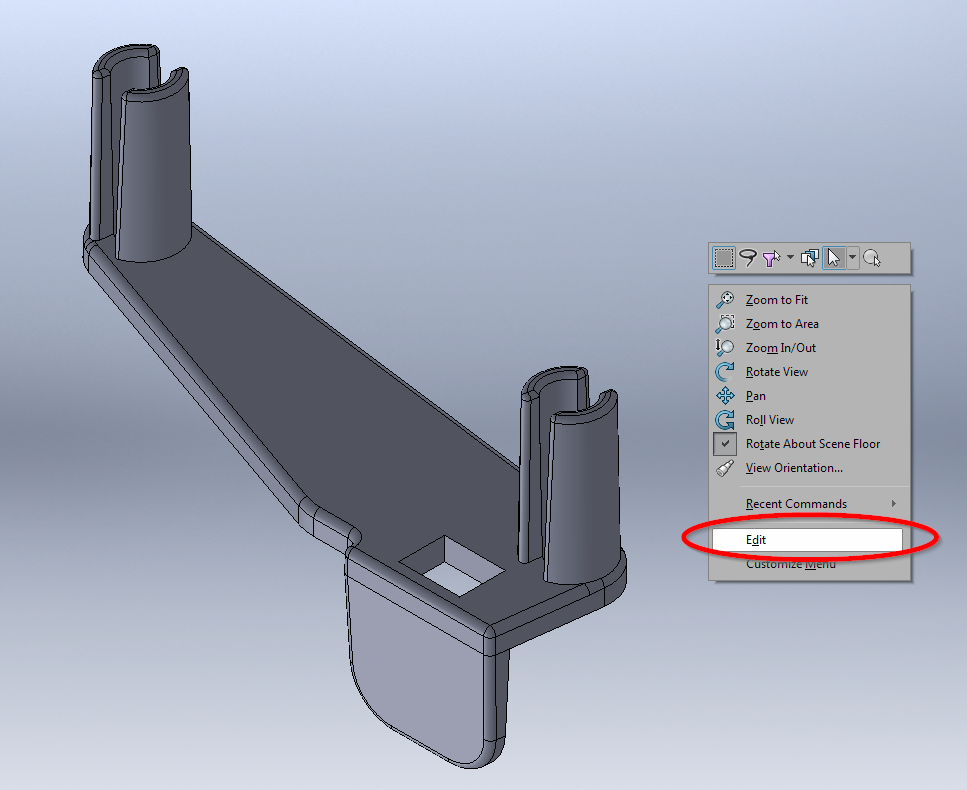
Task: Expand the Recent Commands submenu
Action: point(809,504)
